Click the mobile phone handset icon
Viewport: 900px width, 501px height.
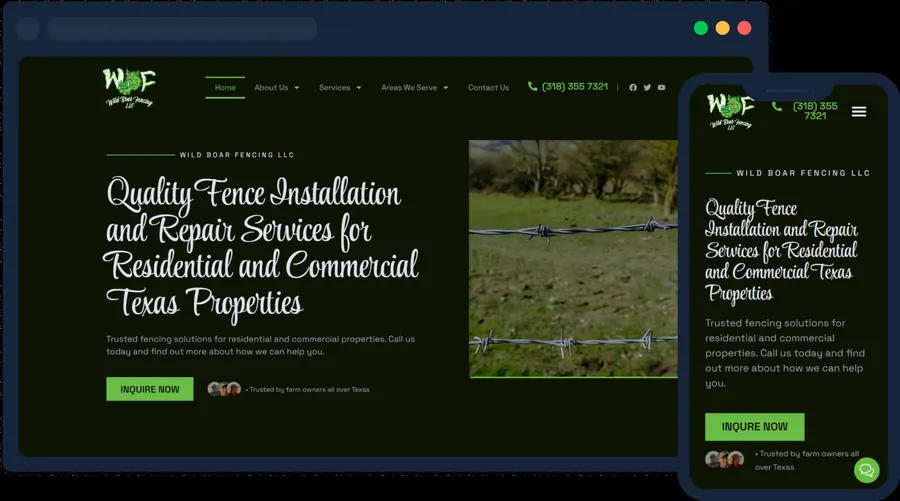pos(777,107)
